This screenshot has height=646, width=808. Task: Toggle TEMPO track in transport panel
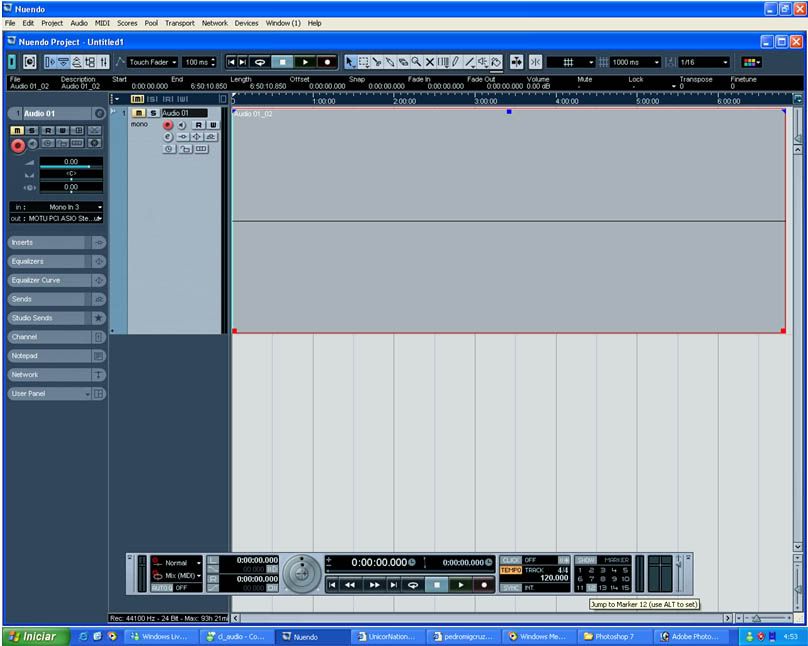[x=511, y=570]
